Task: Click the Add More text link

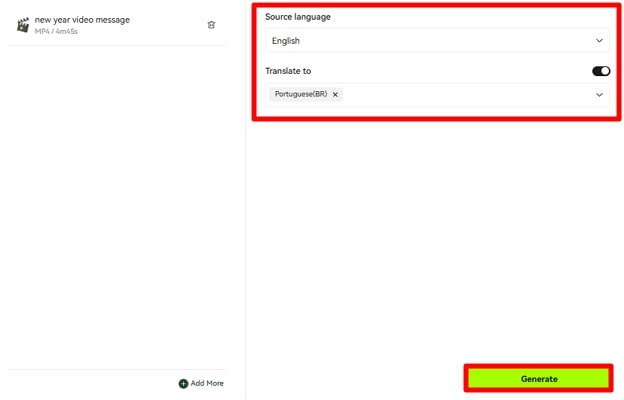Action: [207, 383]
